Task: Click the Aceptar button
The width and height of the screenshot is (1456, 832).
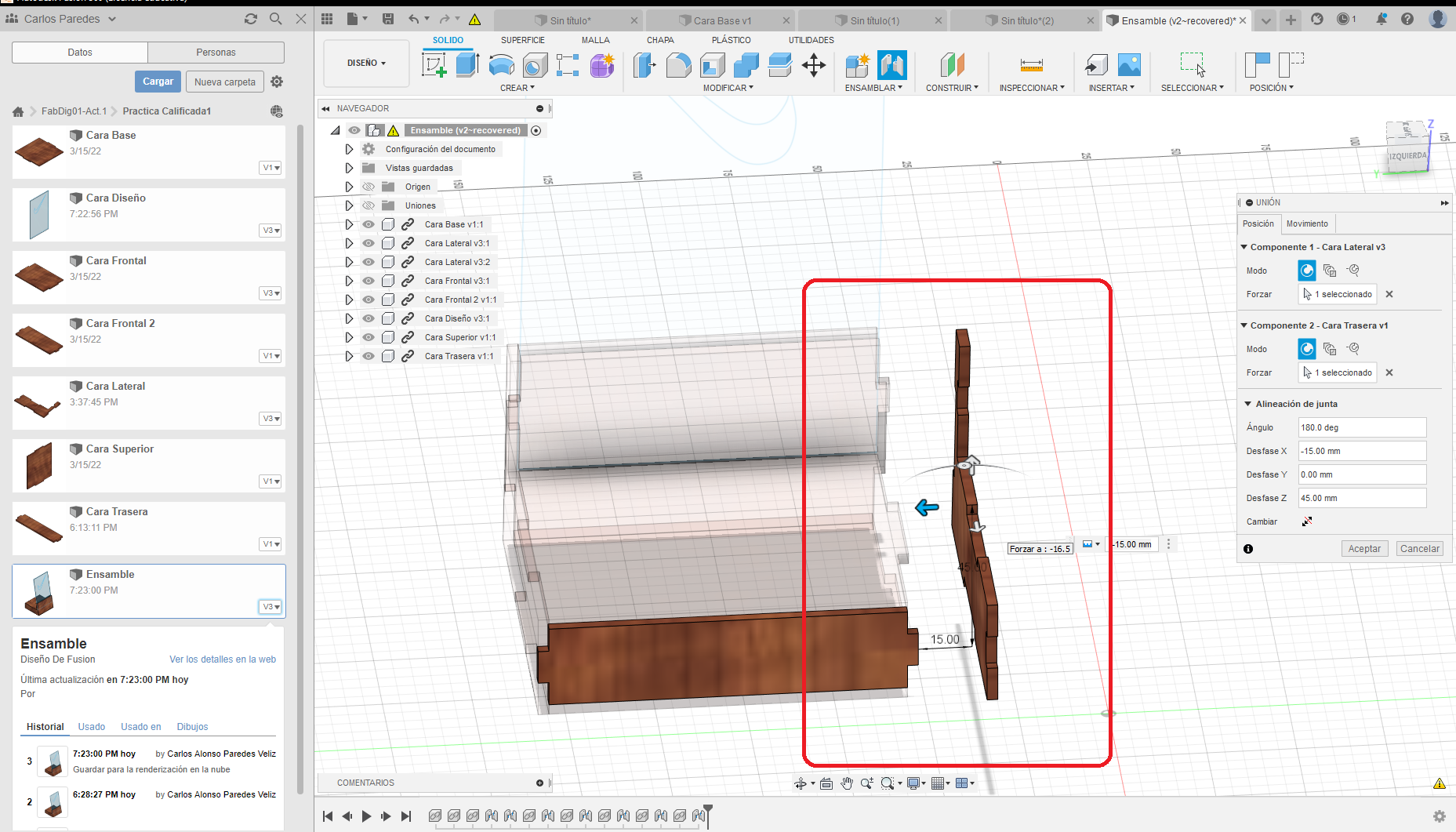Action: pyautogui.click(x=1363, y=549)
